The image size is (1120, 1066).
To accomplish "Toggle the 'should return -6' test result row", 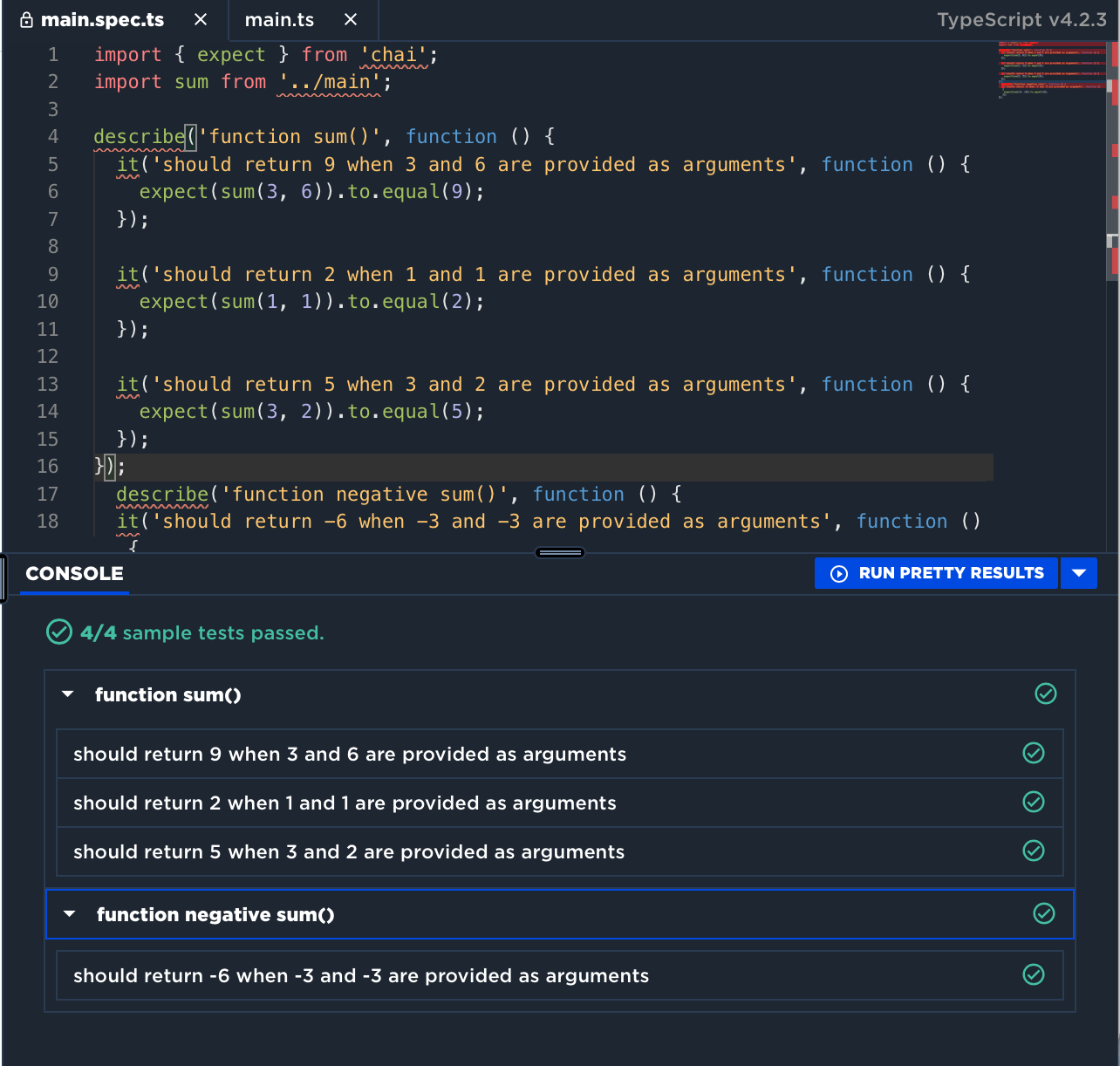I will 558,974.
